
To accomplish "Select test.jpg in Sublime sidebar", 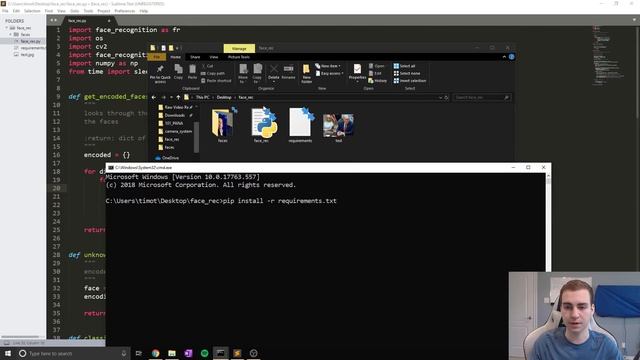I will [x=27, y=55].
